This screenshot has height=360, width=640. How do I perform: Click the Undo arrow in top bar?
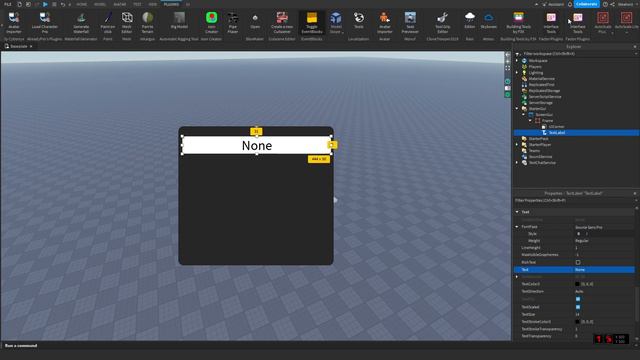click(62, 4)
